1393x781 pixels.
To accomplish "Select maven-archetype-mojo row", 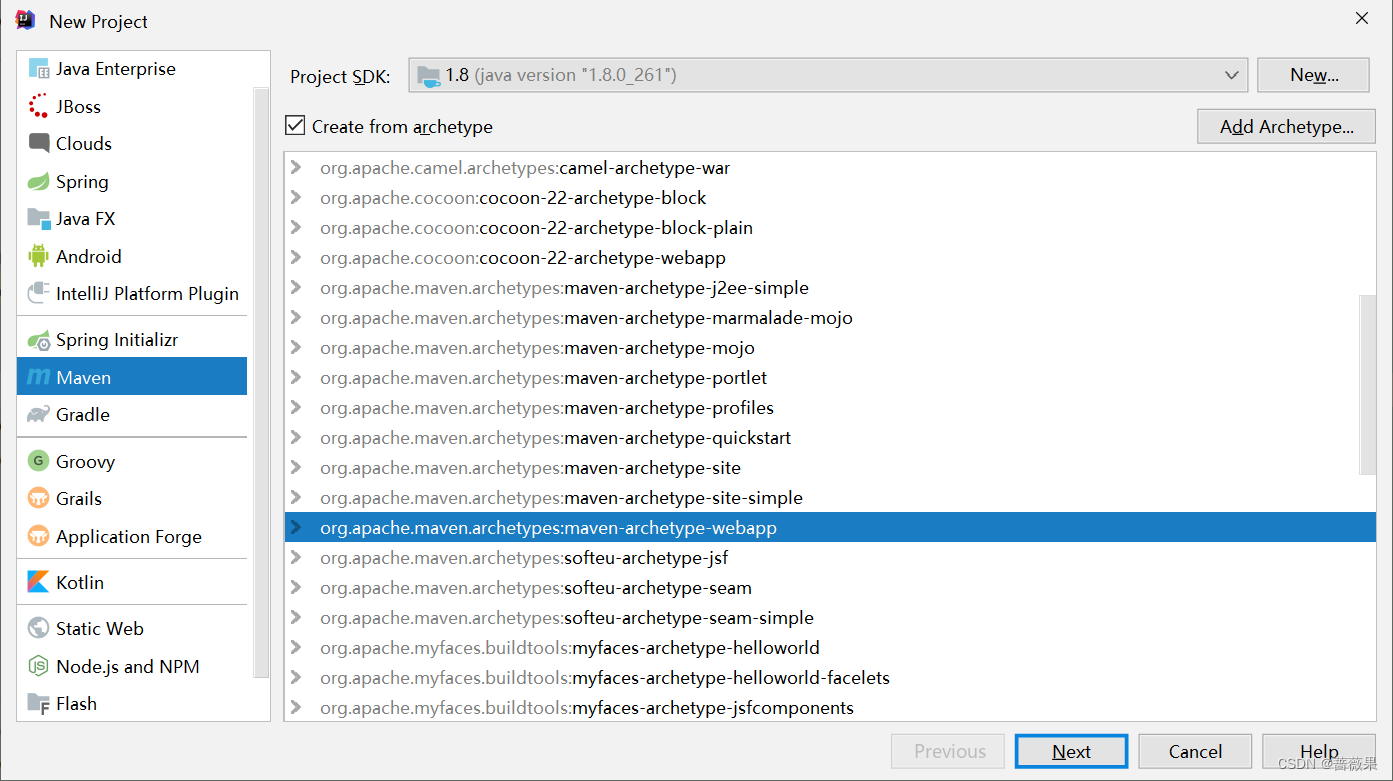I will point(830,348).
